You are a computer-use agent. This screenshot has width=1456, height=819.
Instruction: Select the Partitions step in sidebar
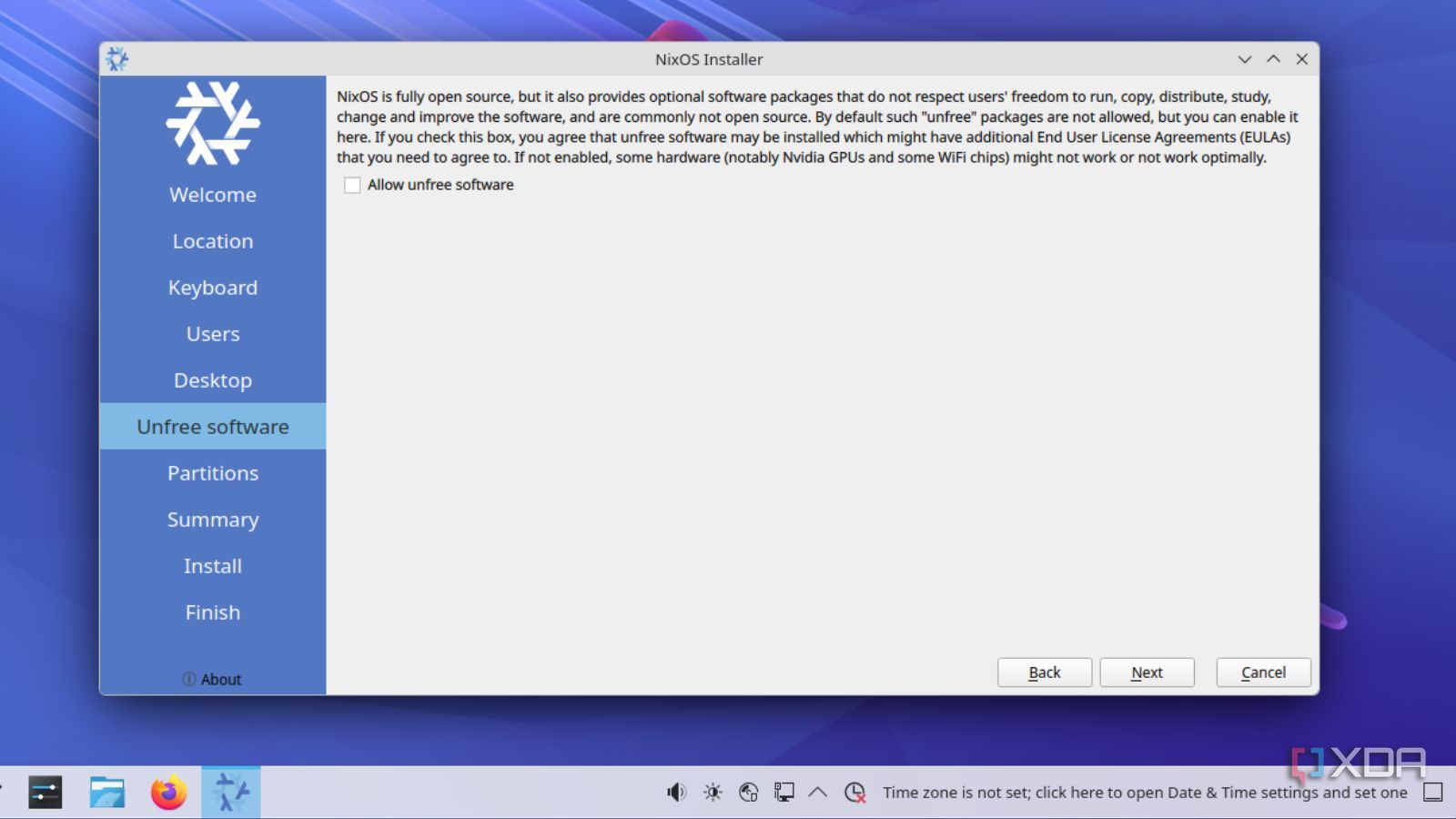pos(213,473)
